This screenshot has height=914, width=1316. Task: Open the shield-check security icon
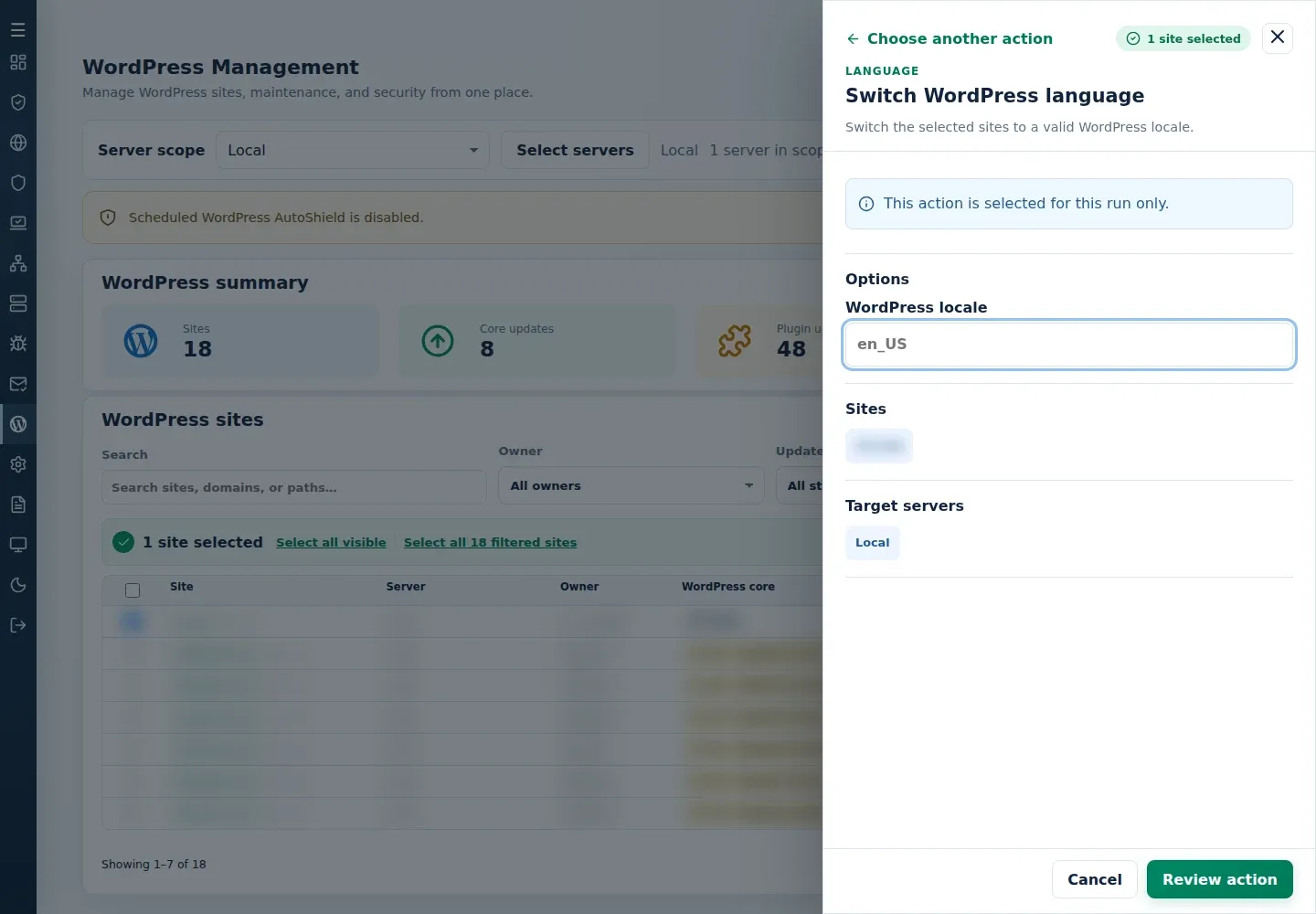pos(18,102)
